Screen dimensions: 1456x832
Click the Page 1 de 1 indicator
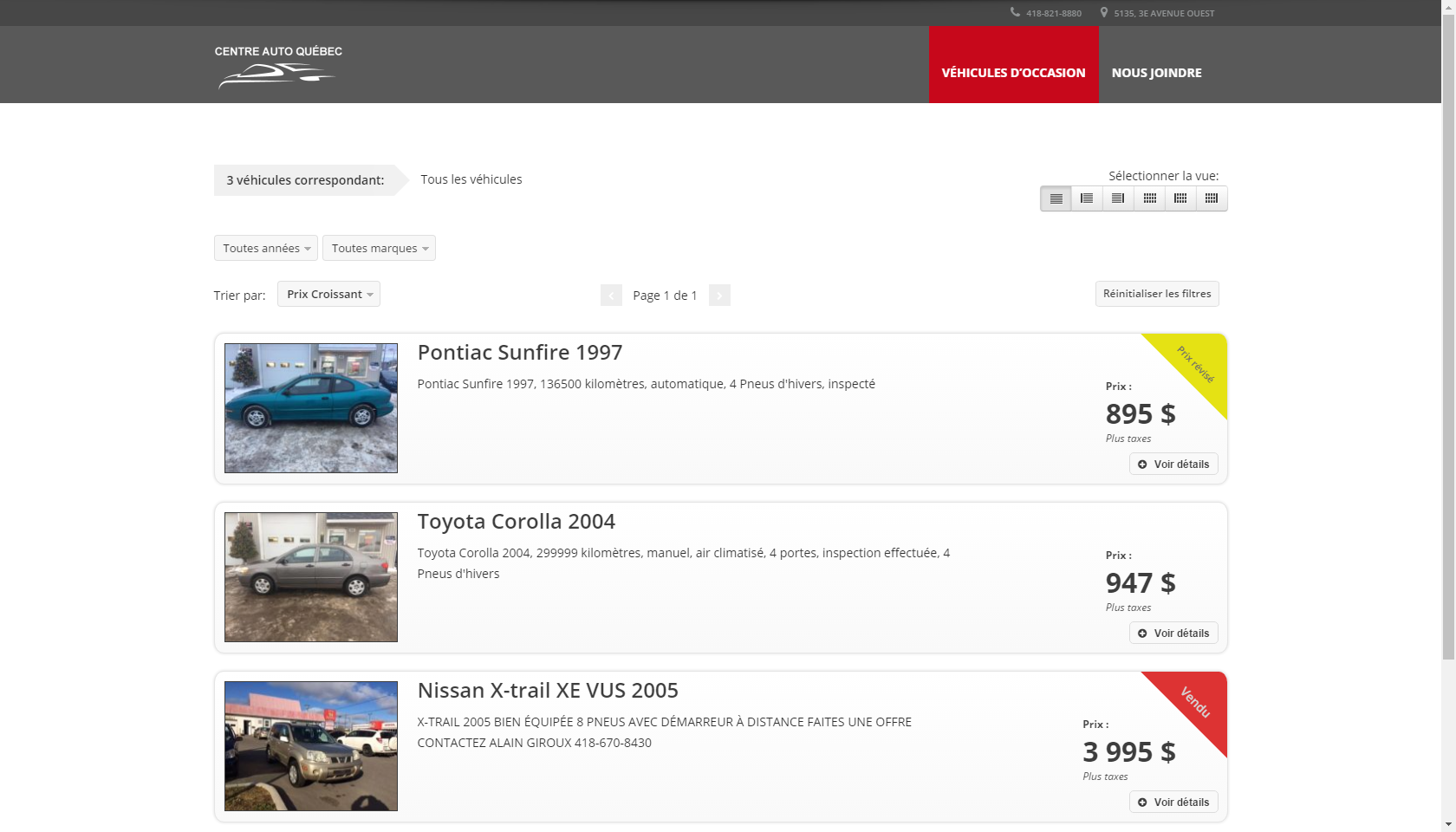665,296
